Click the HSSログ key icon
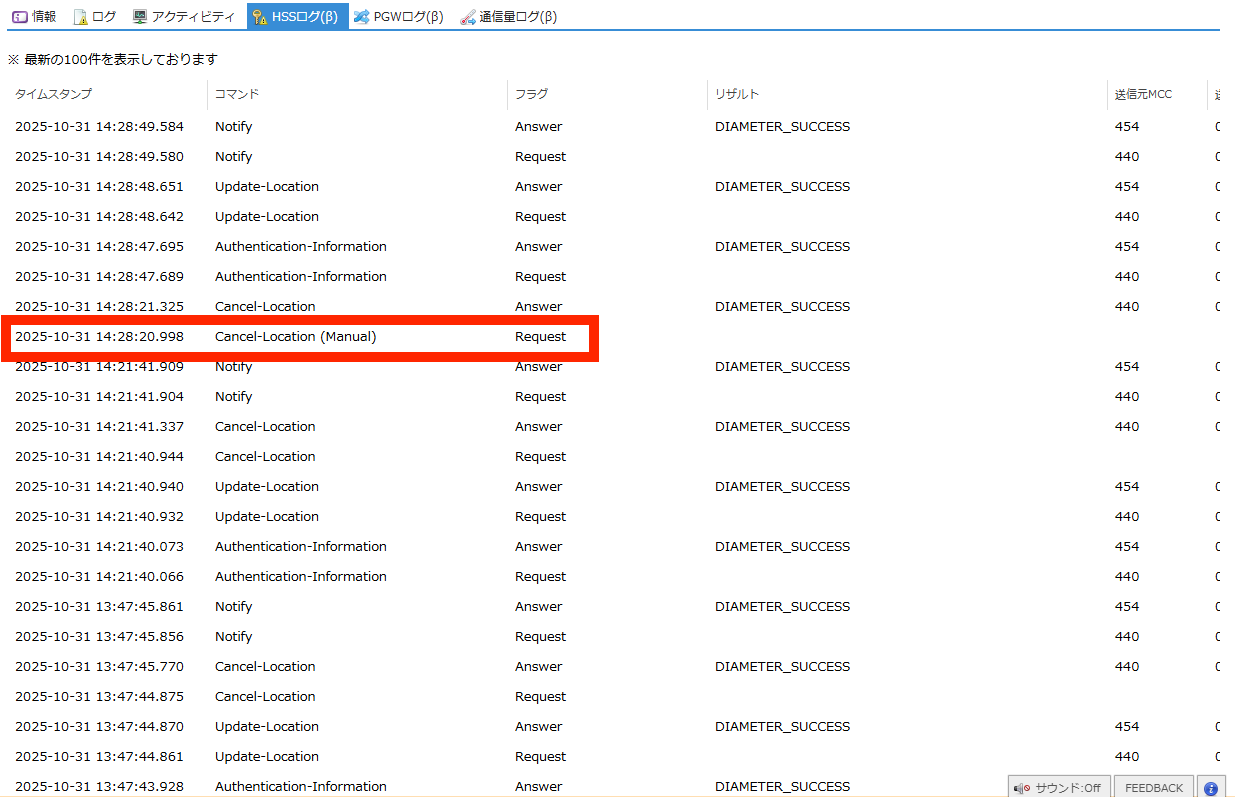Screen dimensions: 1235x797 [x=260, y=17]
